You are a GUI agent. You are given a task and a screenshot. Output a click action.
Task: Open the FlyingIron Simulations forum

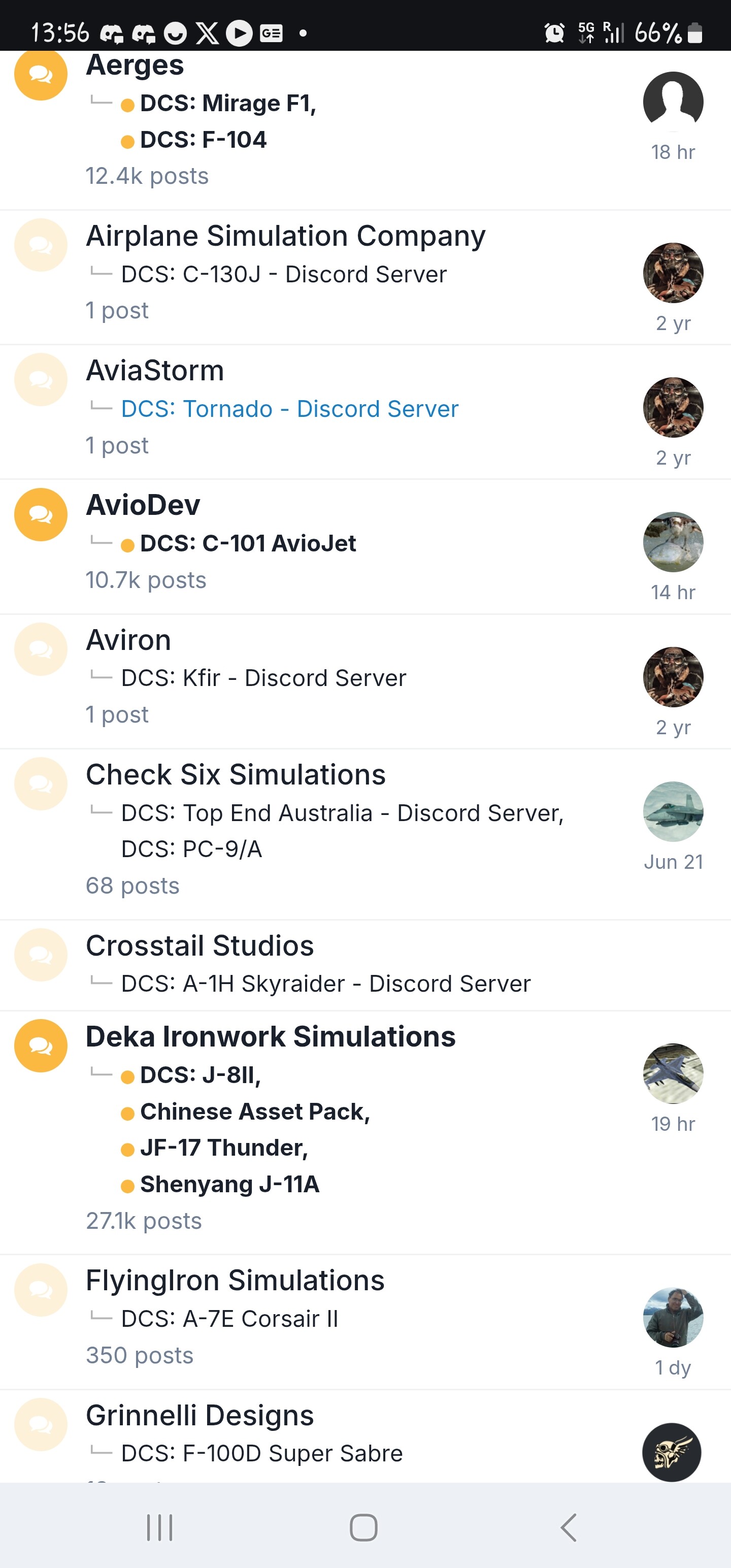point(235,1281)
